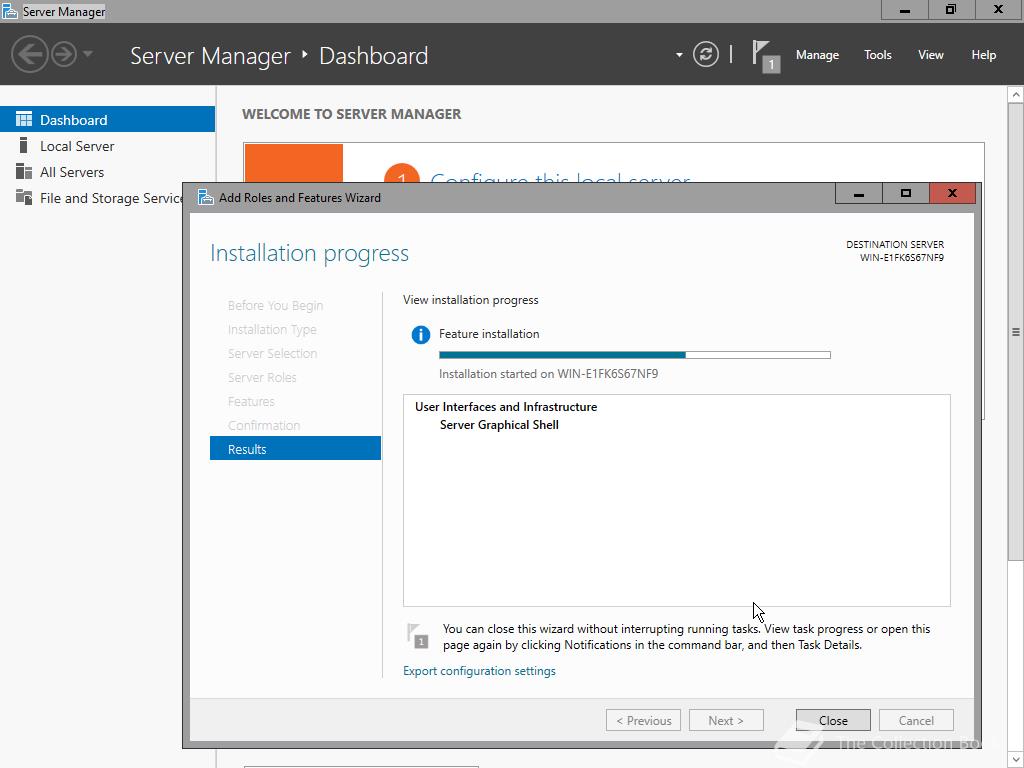
Task: Open the Help menu
Action: (x=984, y=55)
